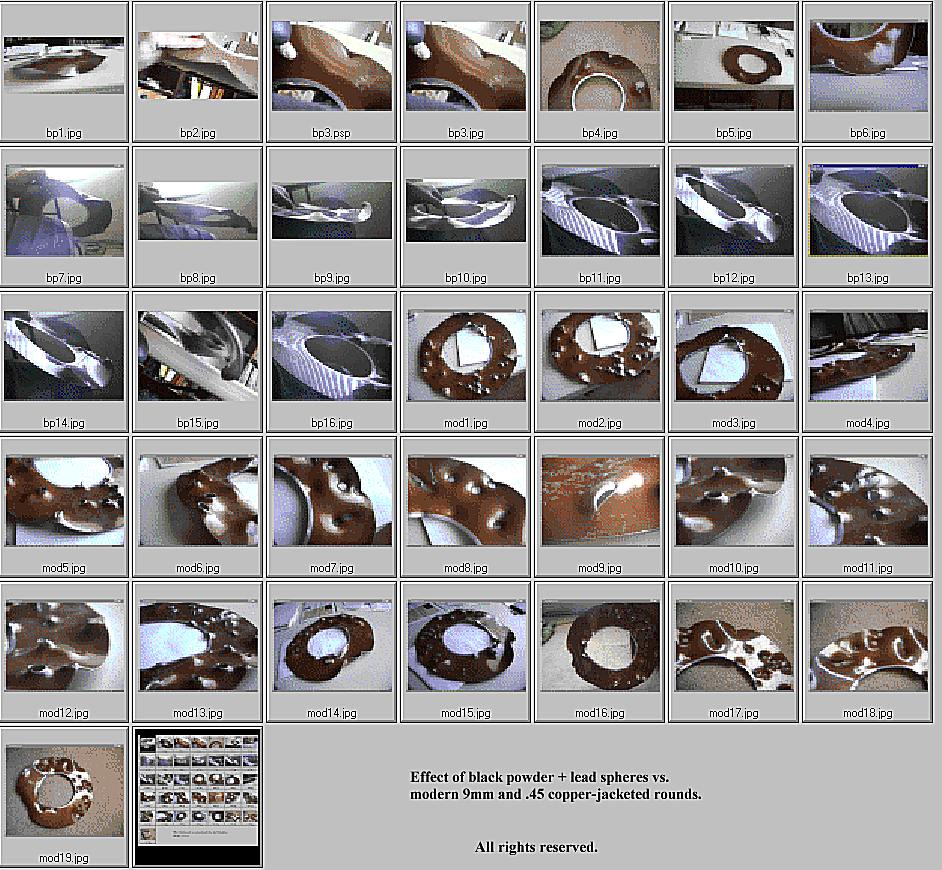Open the mod15.jpg thumbnail
942x870 pixels.
(x=466, y=646)
